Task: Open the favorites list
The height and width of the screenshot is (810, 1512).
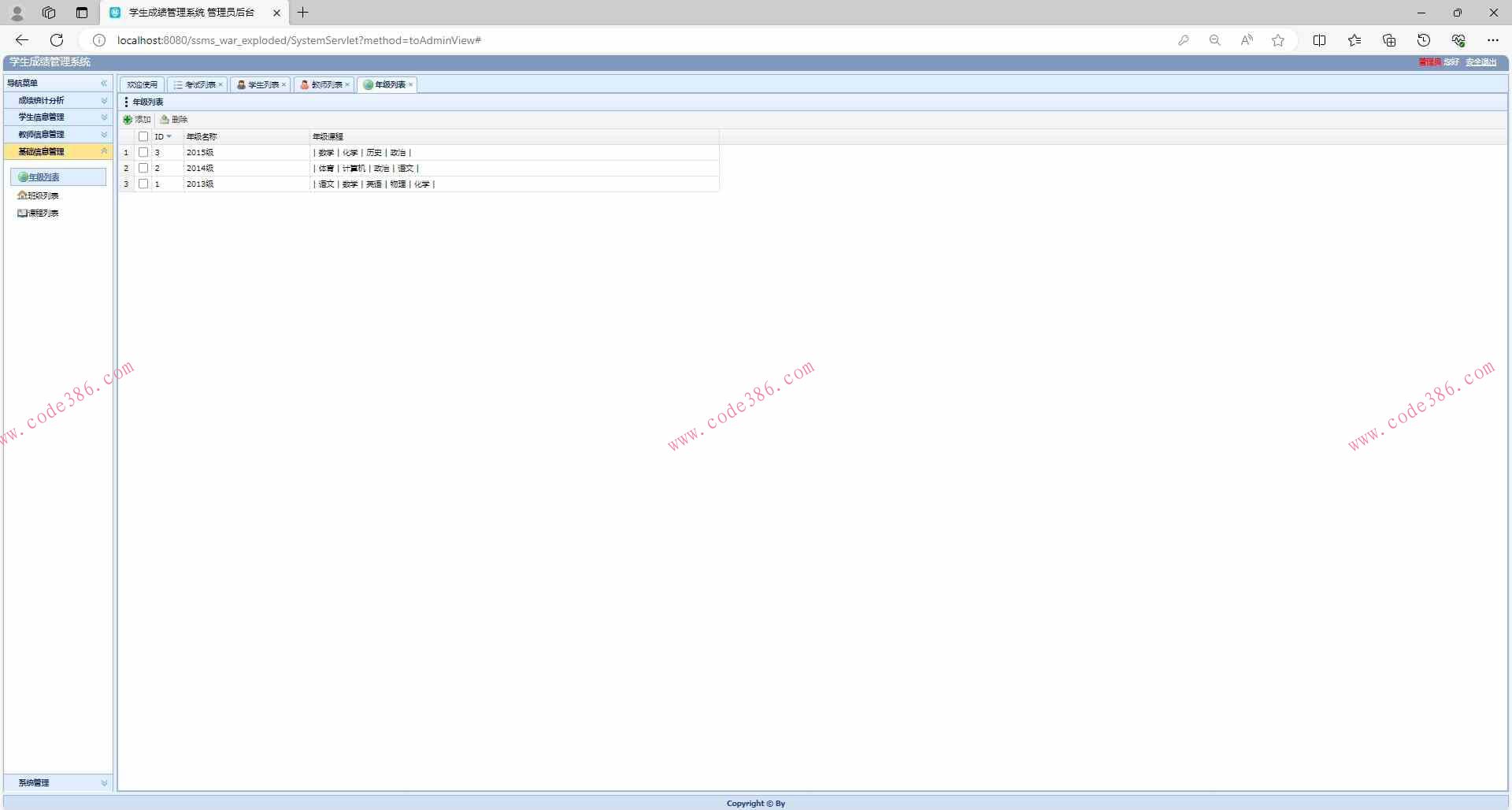Action: tap(1354, 40)
